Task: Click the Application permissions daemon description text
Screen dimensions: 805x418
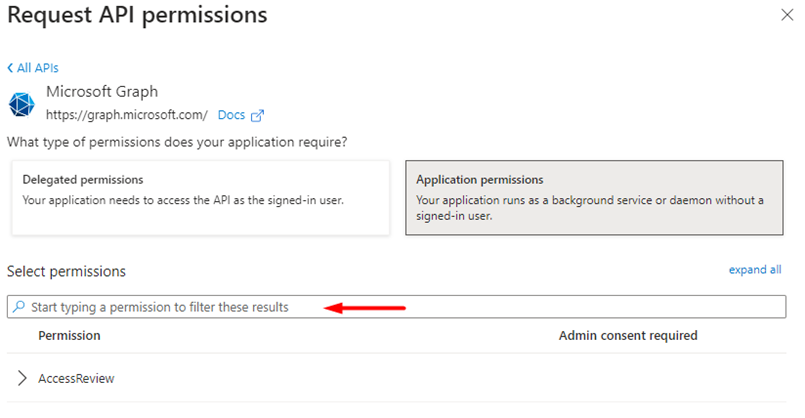Action: tap(589, 208)
